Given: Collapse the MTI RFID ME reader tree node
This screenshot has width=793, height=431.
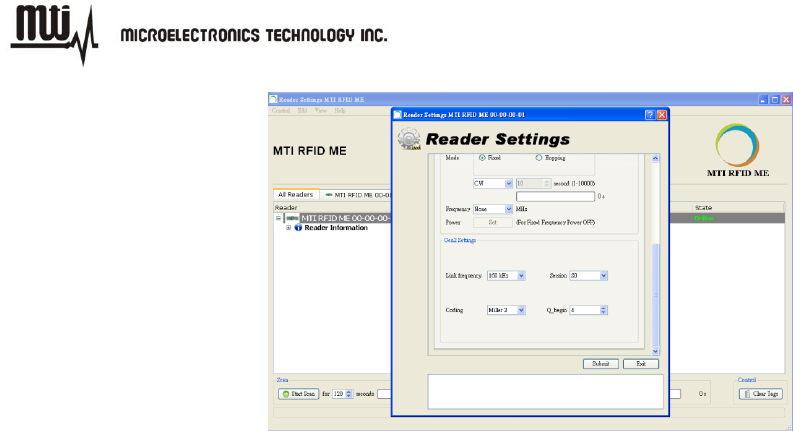Looking at the screenshot, I should click(x=278, y=218).
